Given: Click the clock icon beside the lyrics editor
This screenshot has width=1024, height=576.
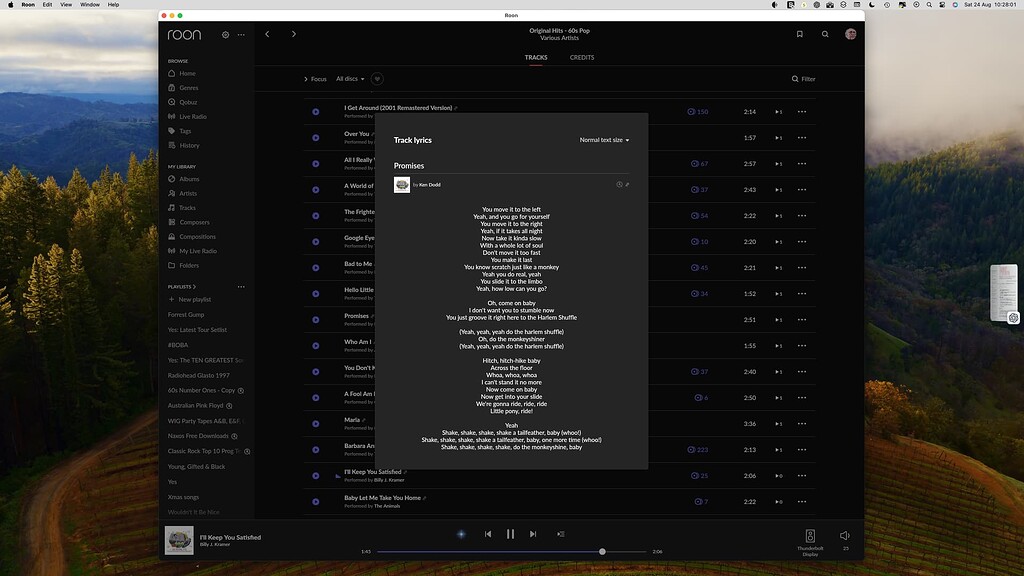Looking at the screenshot, I should click(x=618, y=184).
